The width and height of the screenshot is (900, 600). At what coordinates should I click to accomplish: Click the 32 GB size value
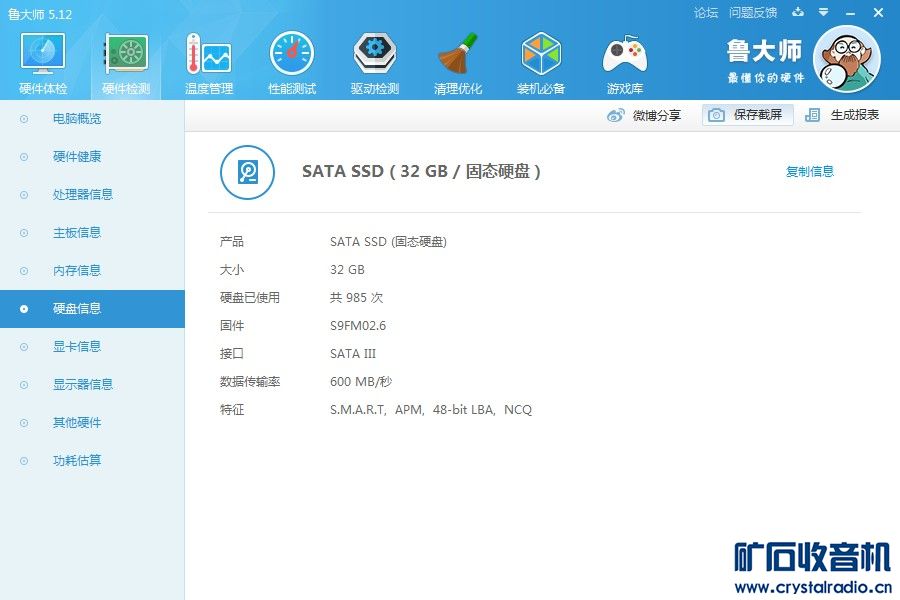coord(347,270)
